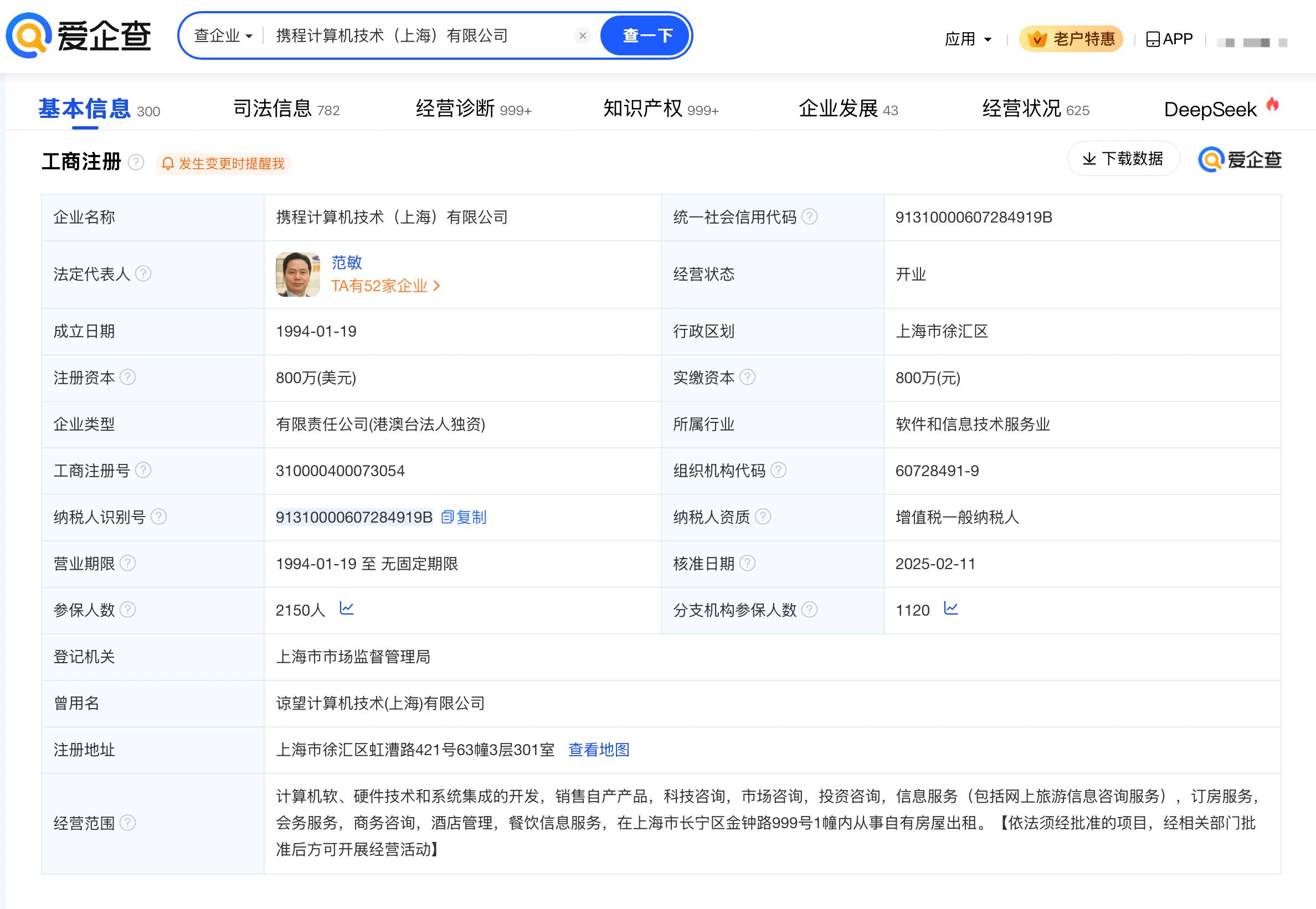Screen dimensions: 1316x909
Task: Click help icon next to 纳税人识别号
Action: [158, 517]
